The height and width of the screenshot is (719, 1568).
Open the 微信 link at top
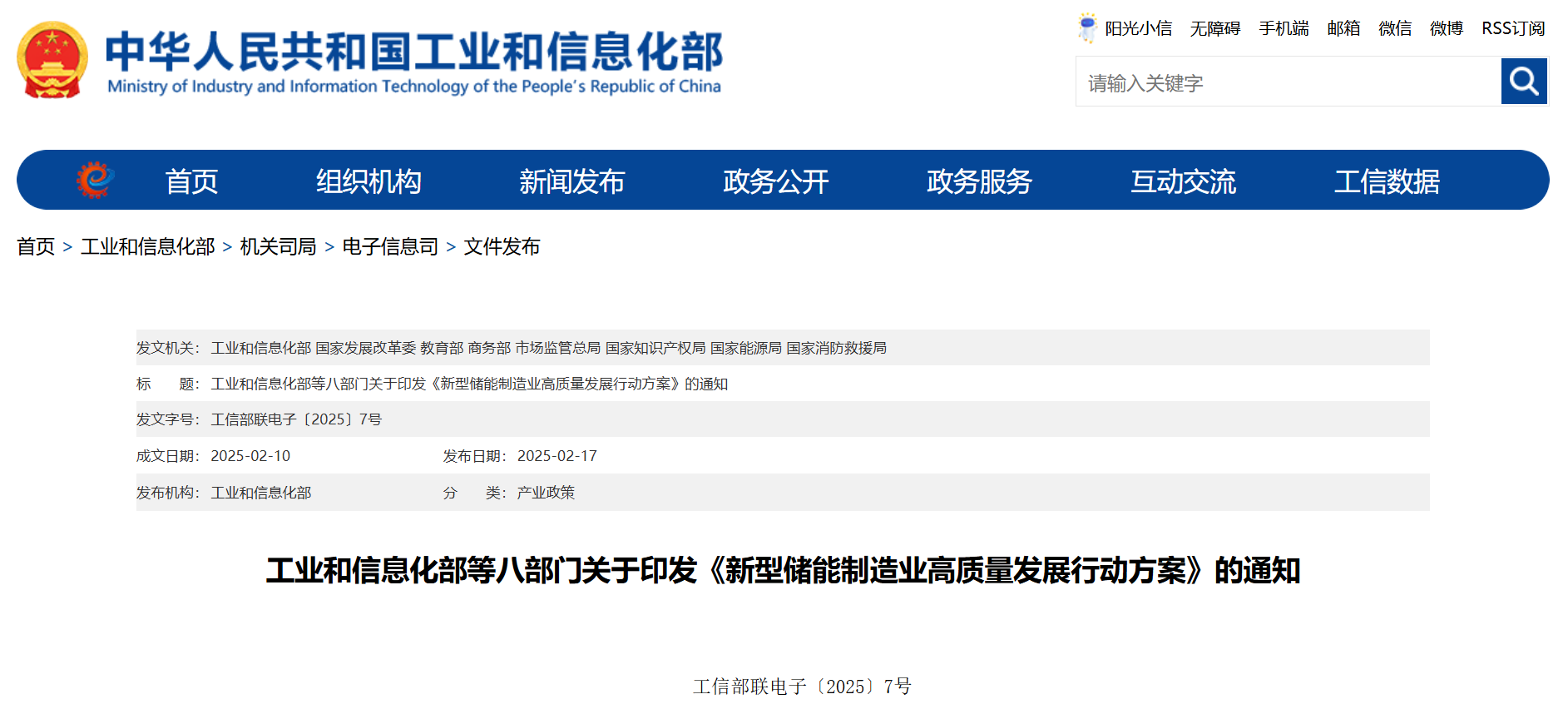coord(1395,28)
